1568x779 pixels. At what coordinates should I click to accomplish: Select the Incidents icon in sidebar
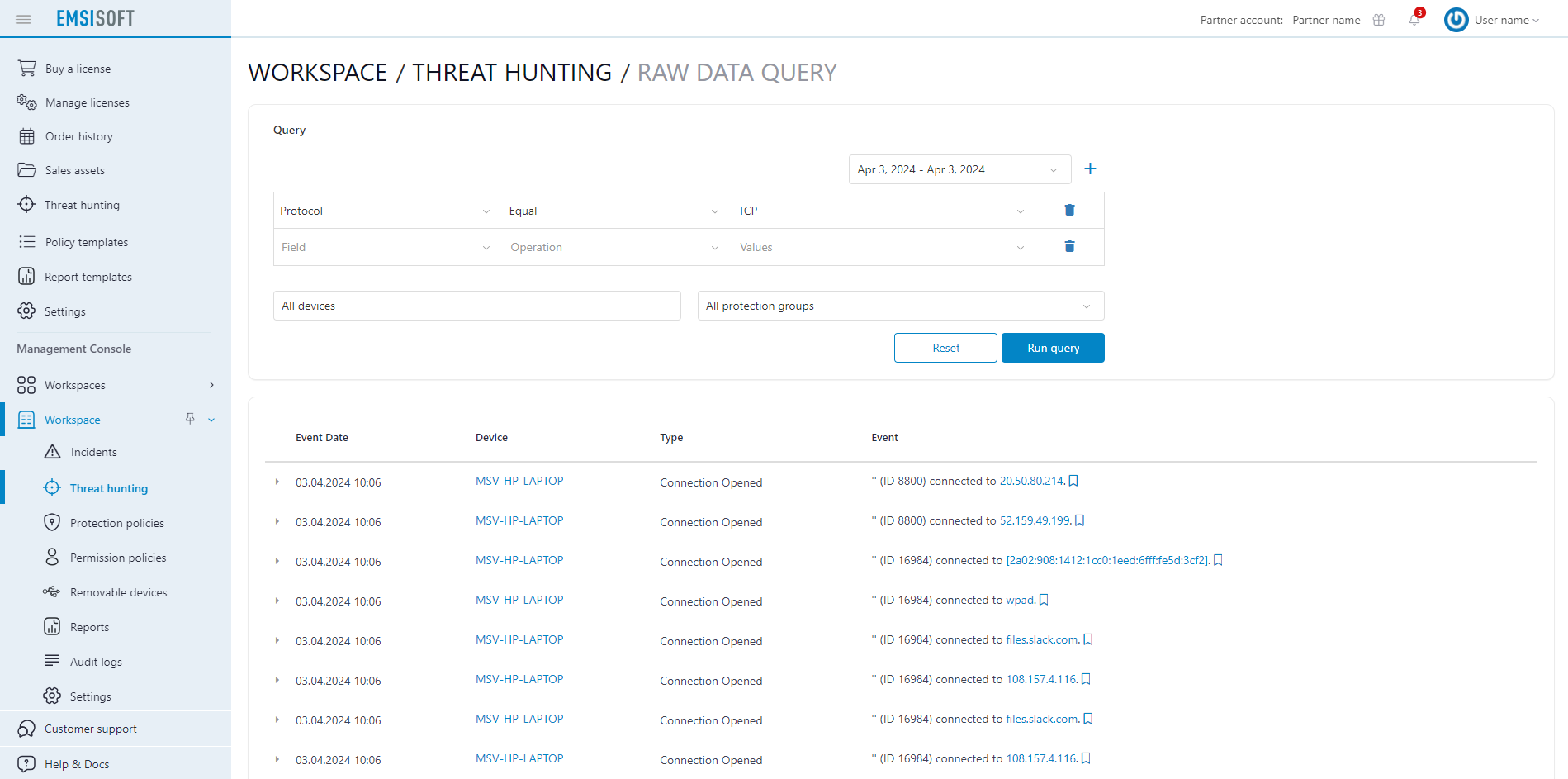click(51, 452)
